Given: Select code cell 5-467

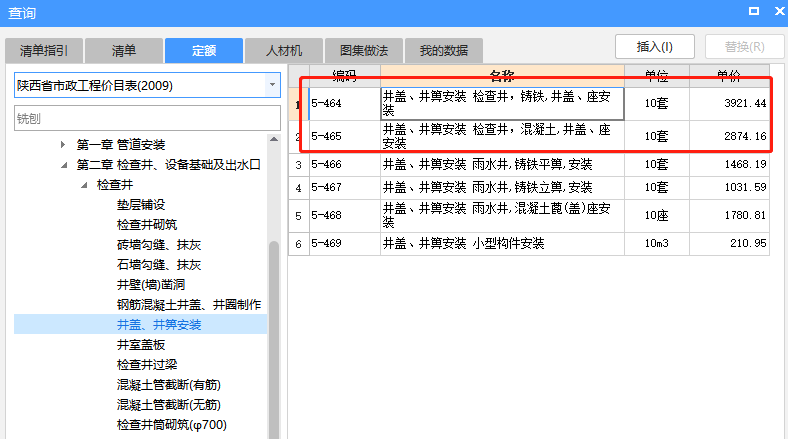Looking at the screenshot, I should (345, 187).
